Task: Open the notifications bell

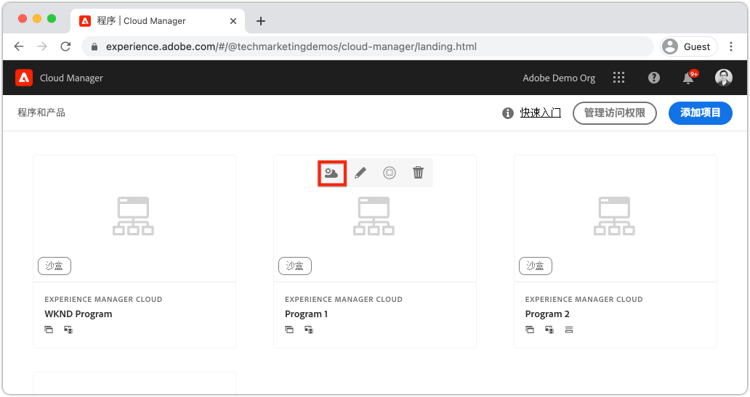Action: 689,77
